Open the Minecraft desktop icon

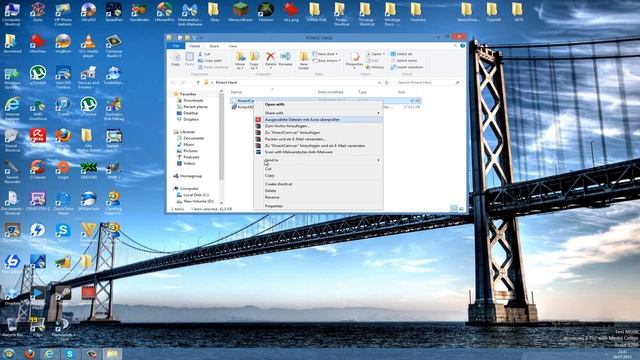tap(240, 12)
